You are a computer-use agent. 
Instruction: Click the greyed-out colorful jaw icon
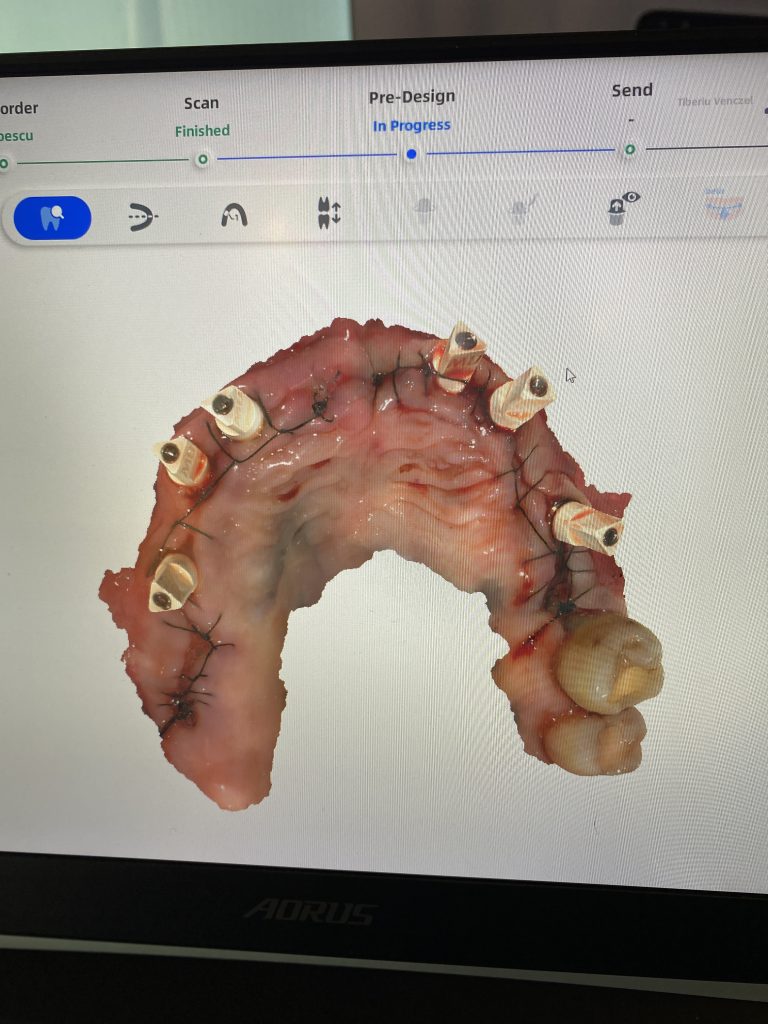pyautogui.click(x=724, y=204)
